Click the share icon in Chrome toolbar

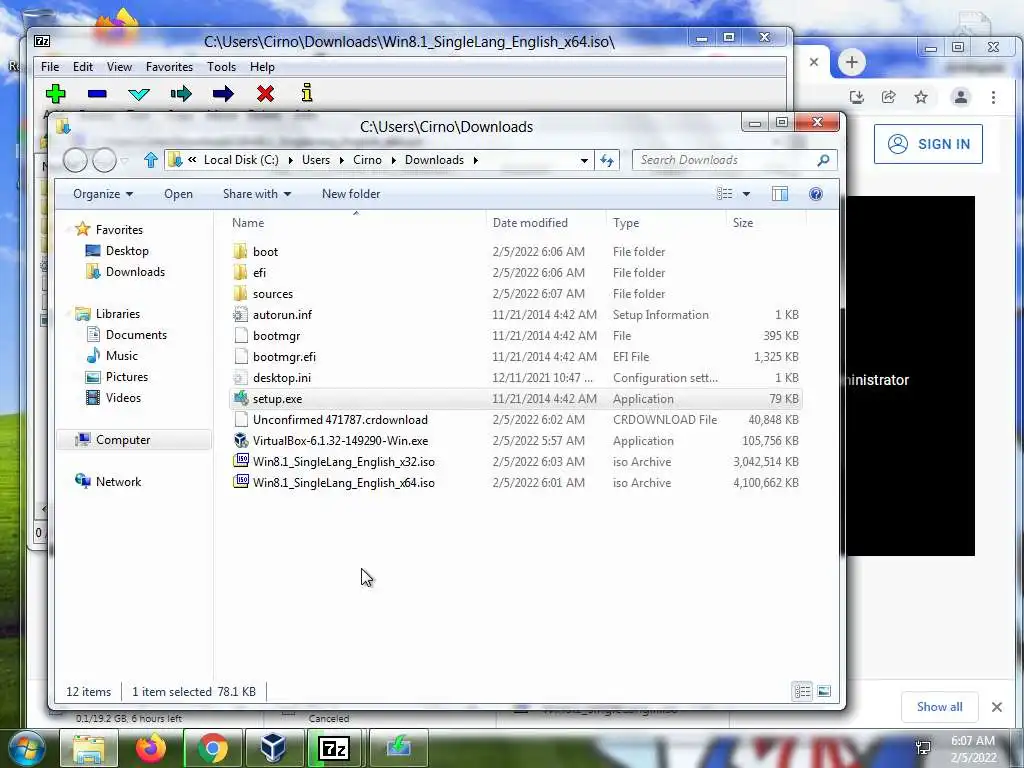888,97
